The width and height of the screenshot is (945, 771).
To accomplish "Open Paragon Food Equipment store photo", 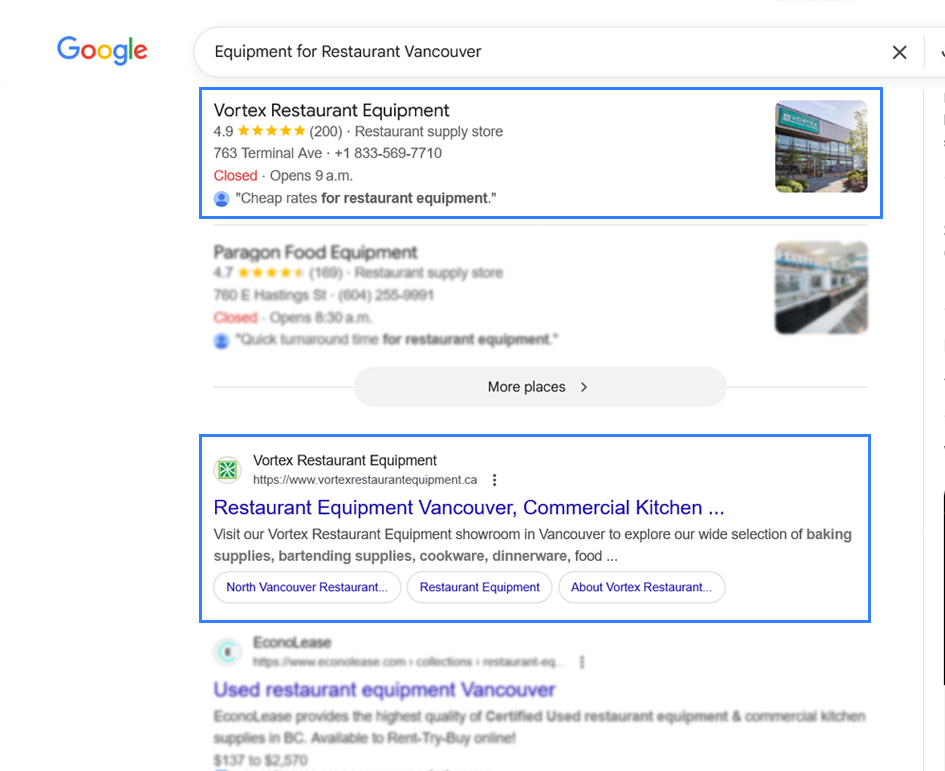I will tap(821, 287).
